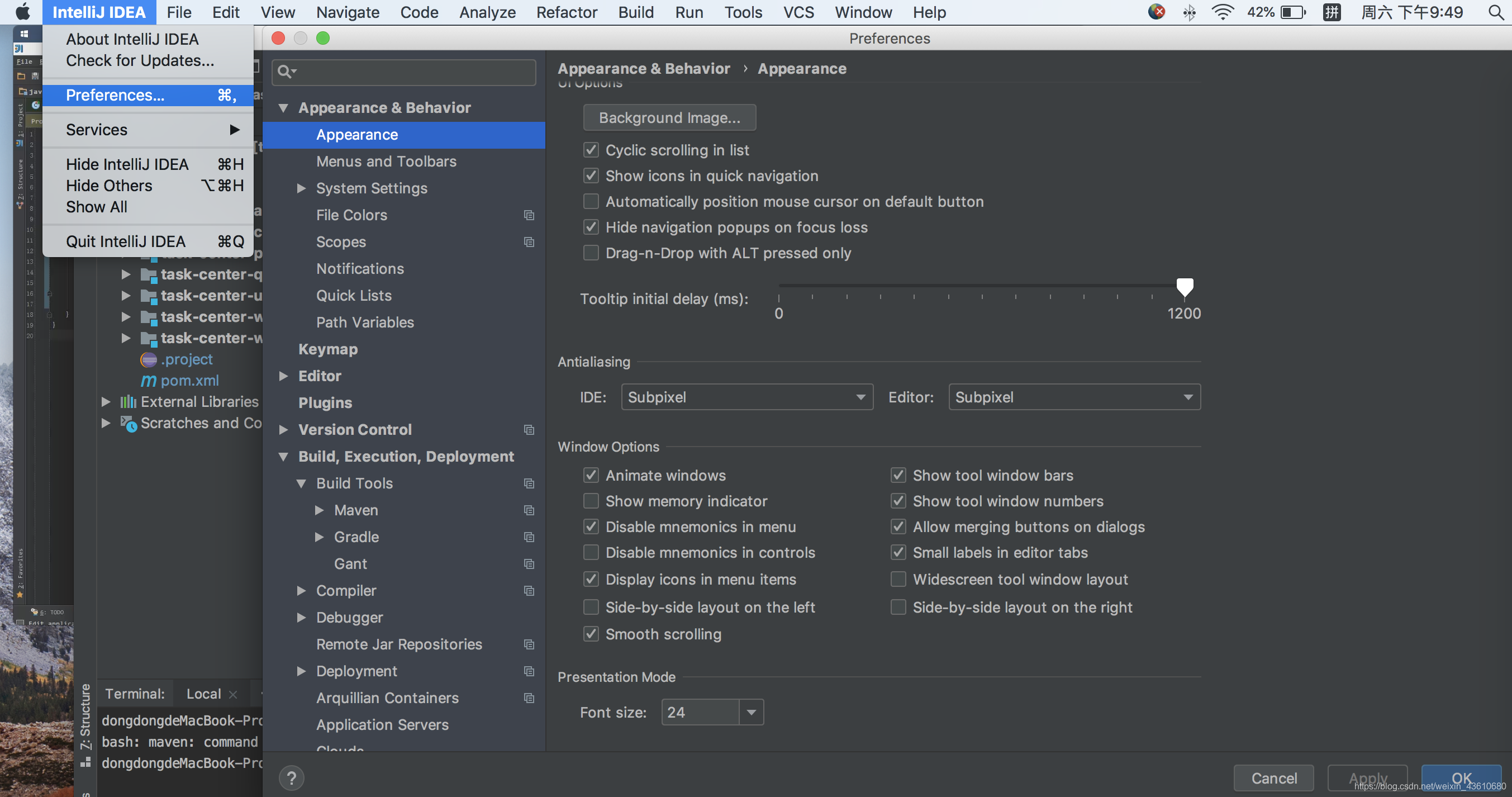Click the Background Image... button
This screenshot has height=797, width=1512.
pos(670,117)
